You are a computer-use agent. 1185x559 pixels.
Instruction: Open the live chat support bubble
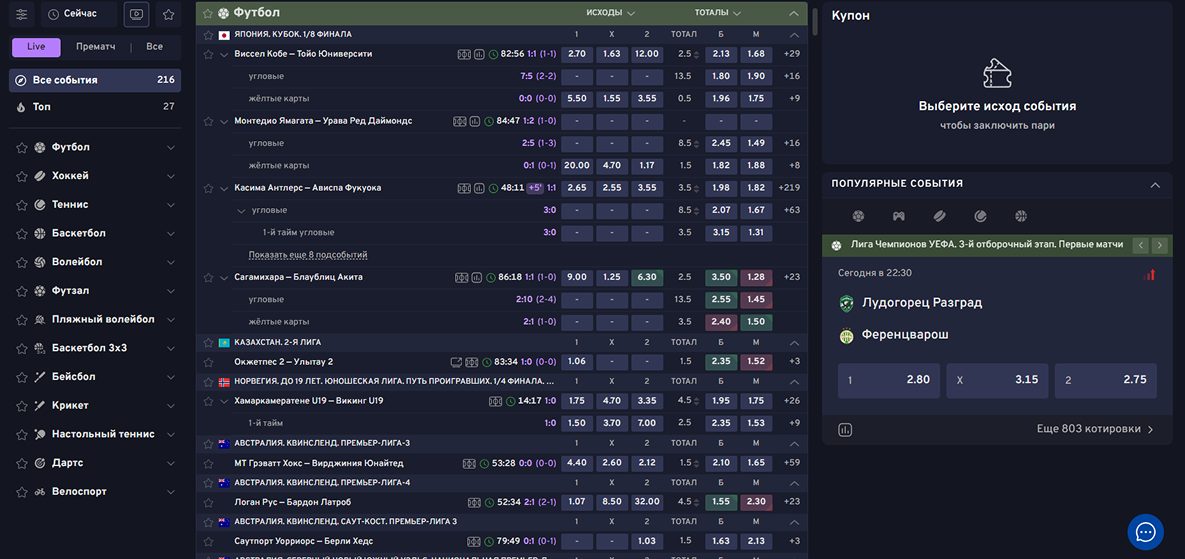tap(1145, 531)
